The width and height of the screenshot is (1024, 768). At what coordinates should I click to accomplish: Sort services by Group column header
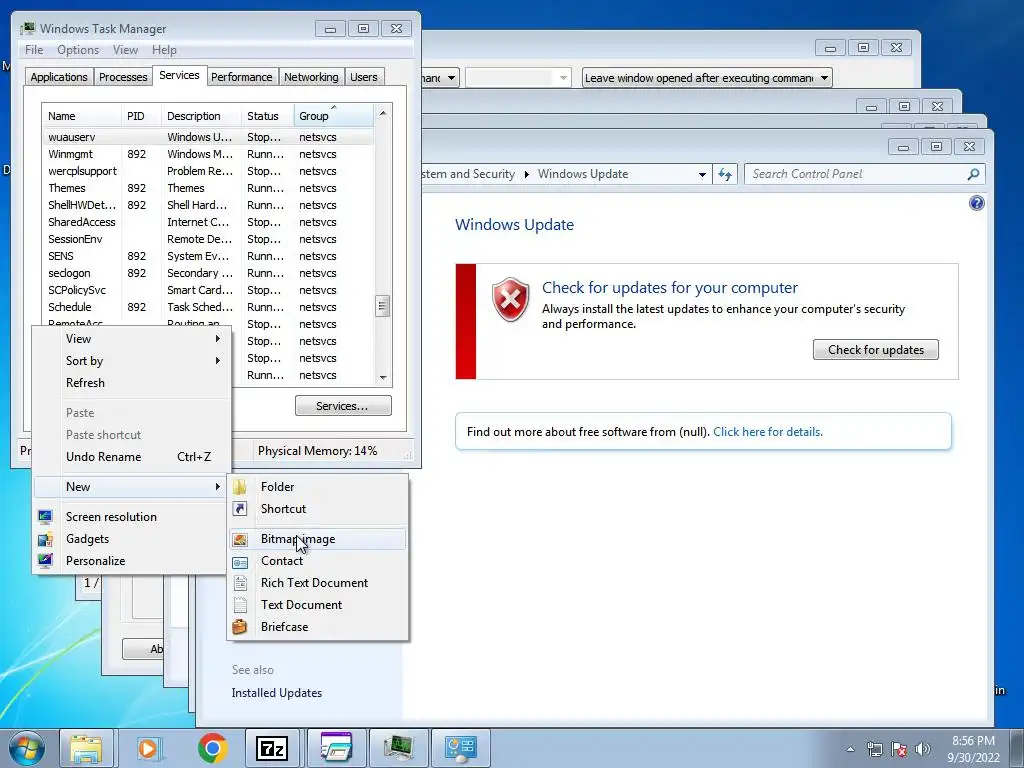point(334,116)
